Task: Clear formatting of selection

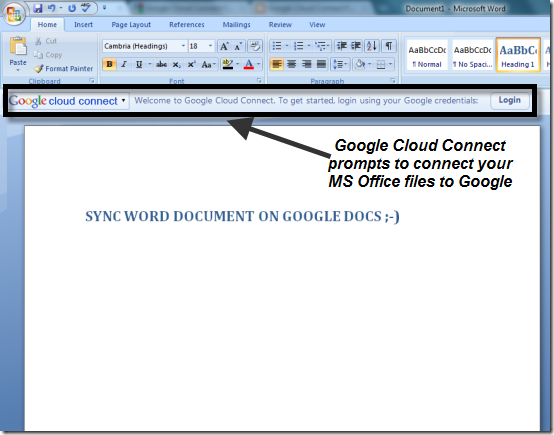Action: [255, 46]
